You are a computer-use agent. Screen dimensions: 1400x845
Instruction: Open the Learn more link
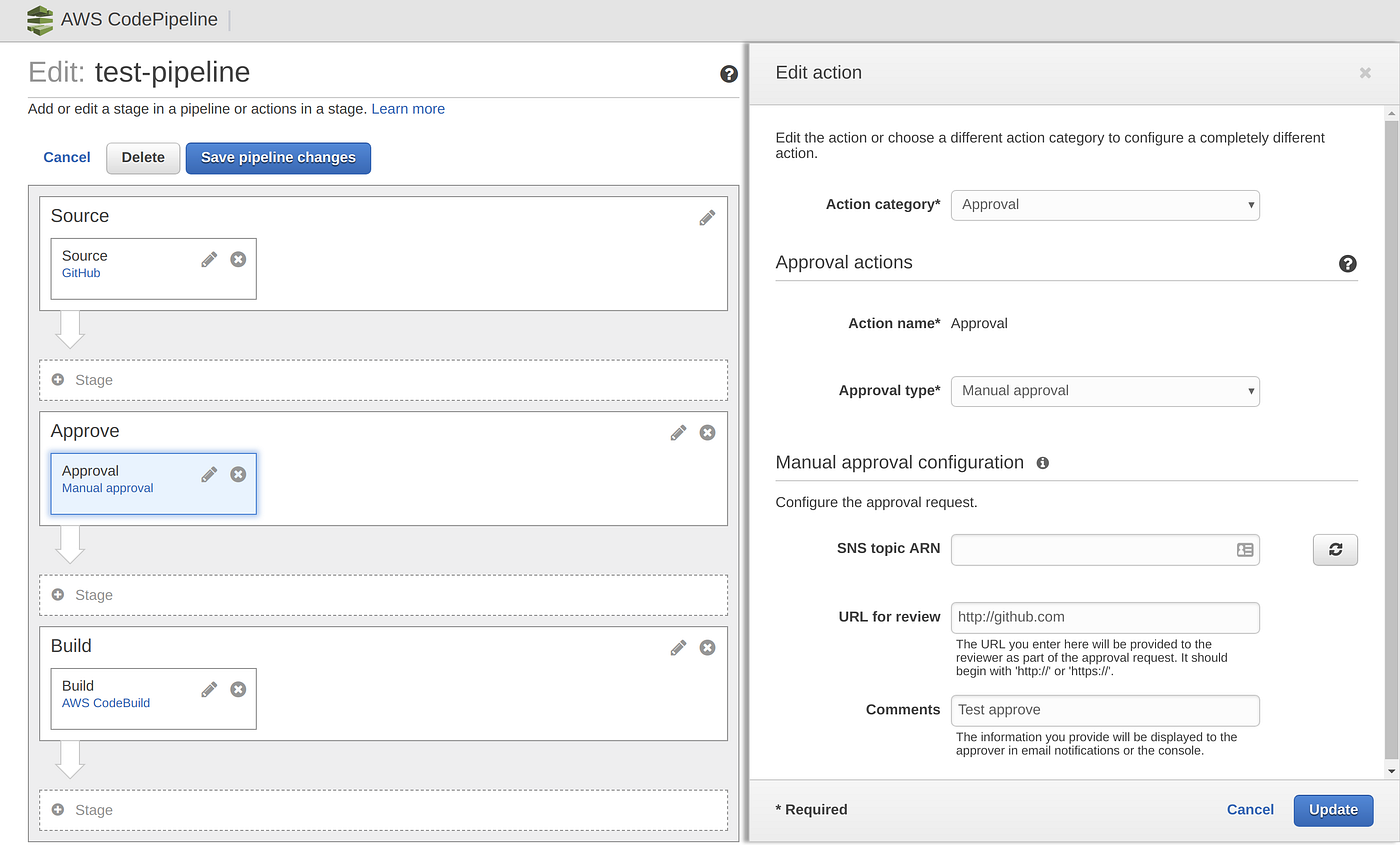click(408, 109)
